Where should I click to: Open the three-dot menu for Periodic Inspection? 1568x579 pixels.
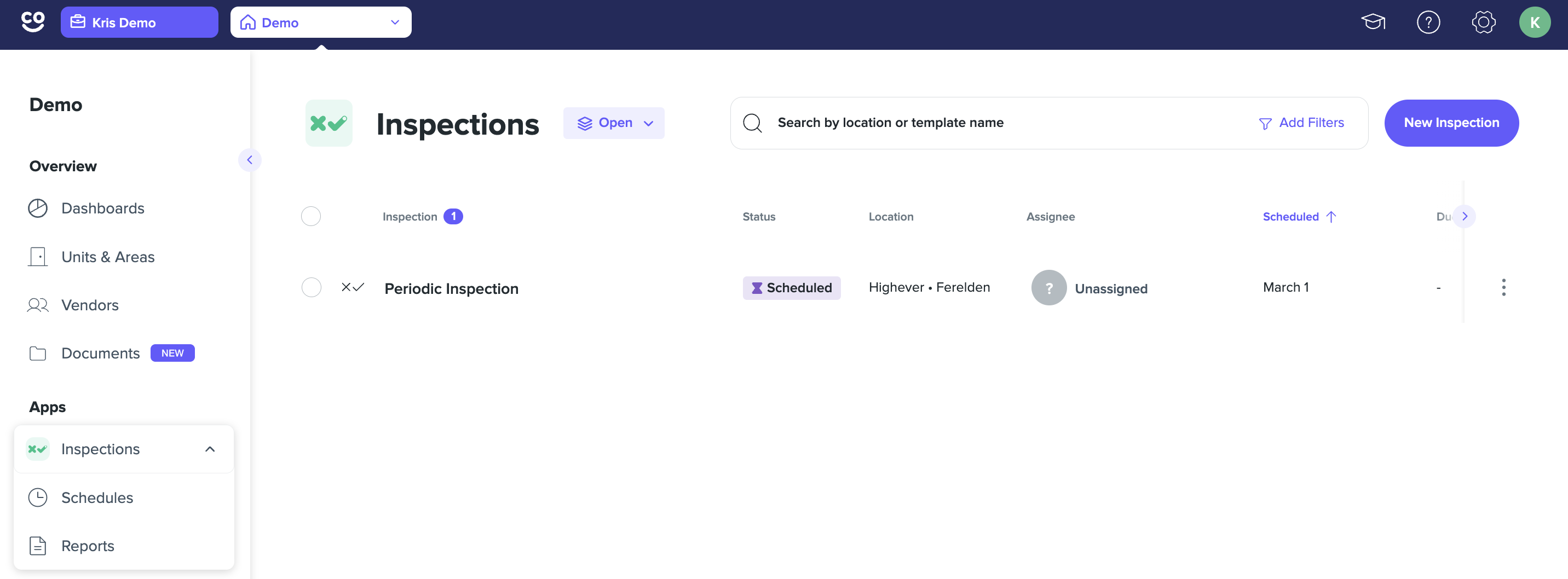coord(1503,288)
